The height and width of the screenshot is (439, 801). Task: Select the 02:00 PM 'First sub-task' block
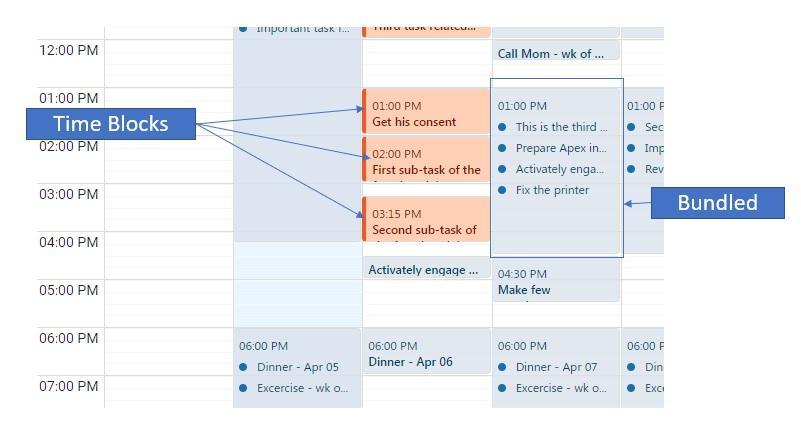point(426,159)
